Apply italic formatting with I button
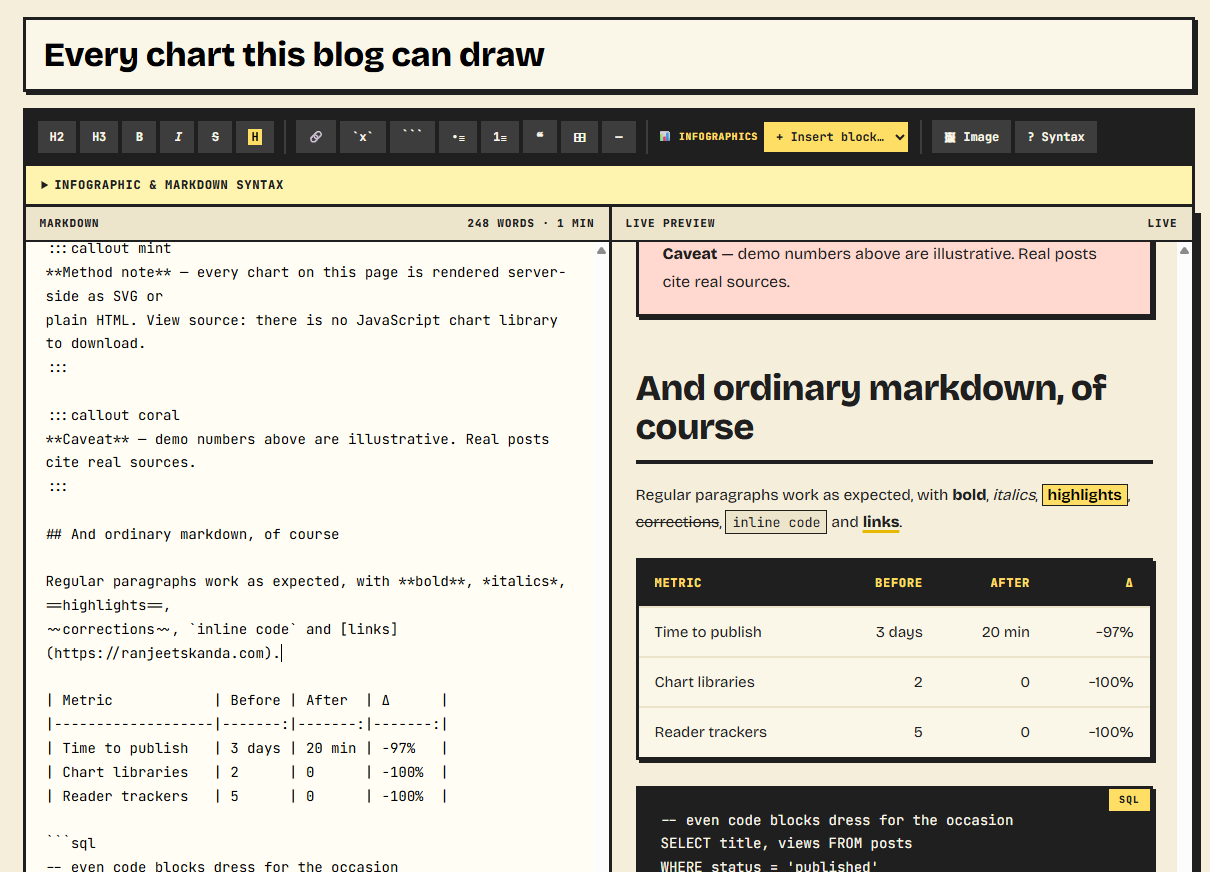 click(177, 137)
